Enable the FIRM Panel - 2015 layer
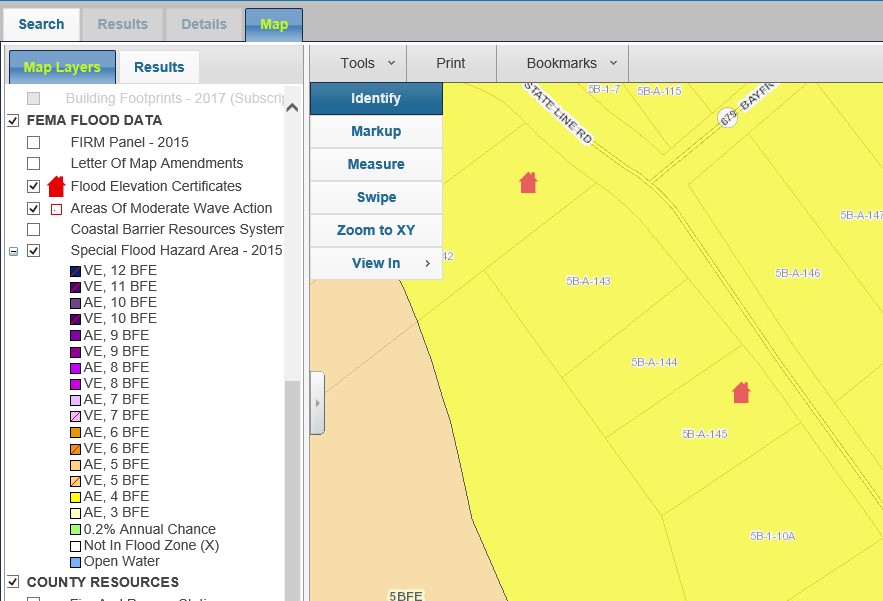 tap(34, 142)
